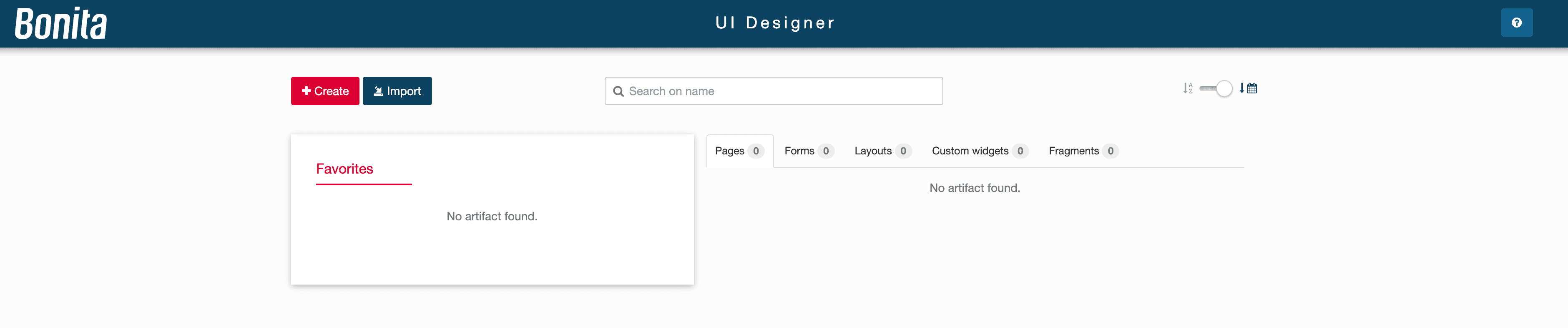The height and width of the screenshot is (328, 1568).
Task: Click the sort by date calendar icon
Action: point(1248,88)
